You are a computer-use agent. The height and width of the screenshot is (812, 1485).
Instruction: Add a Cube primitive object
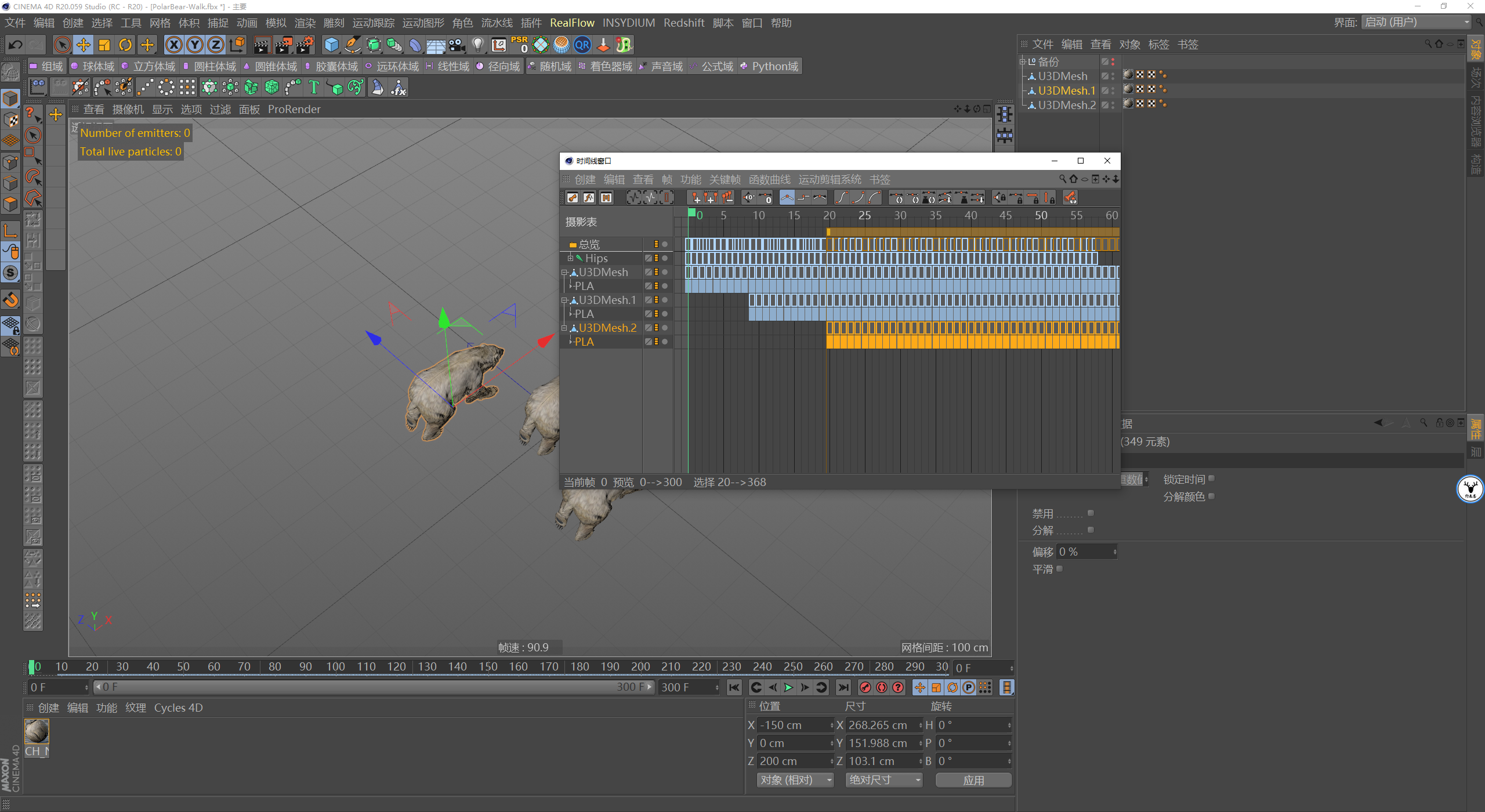331,45
